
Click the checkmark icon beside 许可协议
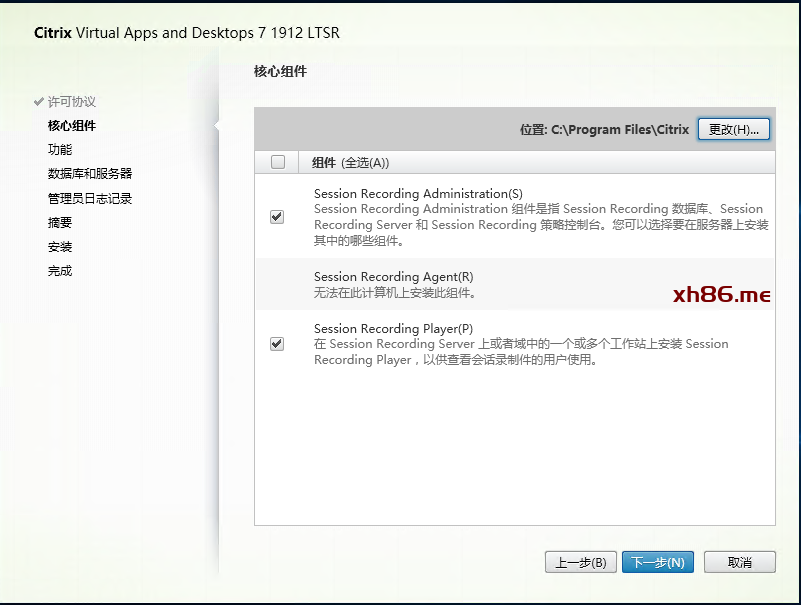39,102
